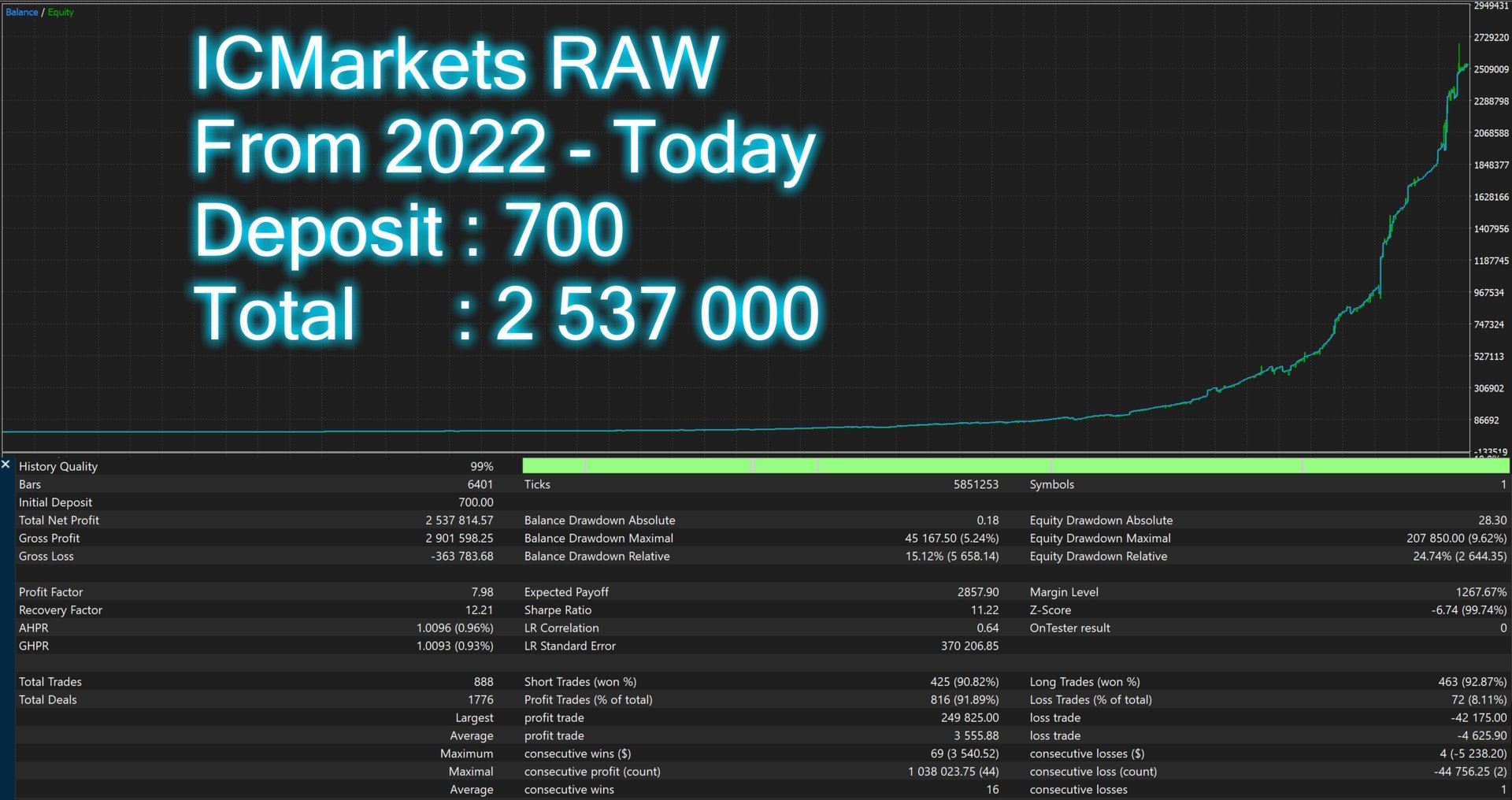Click largest loss trade value -42 175.00
1512x800 pixels.
click(1479, 718)
